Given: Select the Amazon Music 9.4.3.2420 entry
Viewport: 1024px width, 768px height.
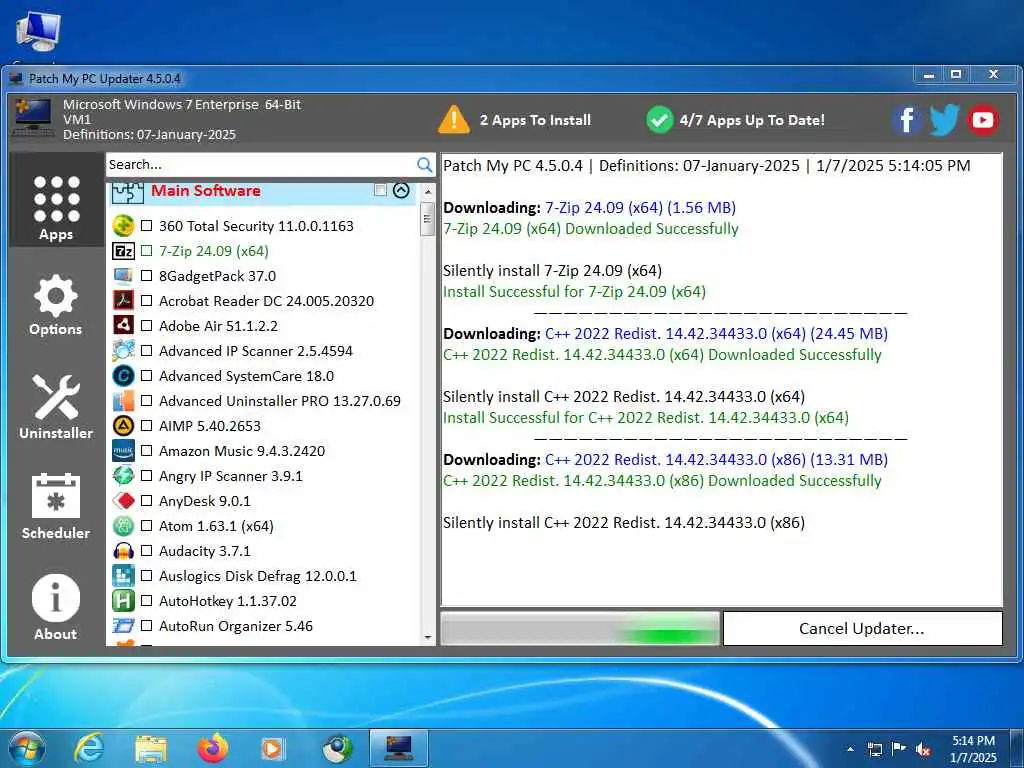Looking at the screenshot, I should pyautogui.click(x=242, y=451).
